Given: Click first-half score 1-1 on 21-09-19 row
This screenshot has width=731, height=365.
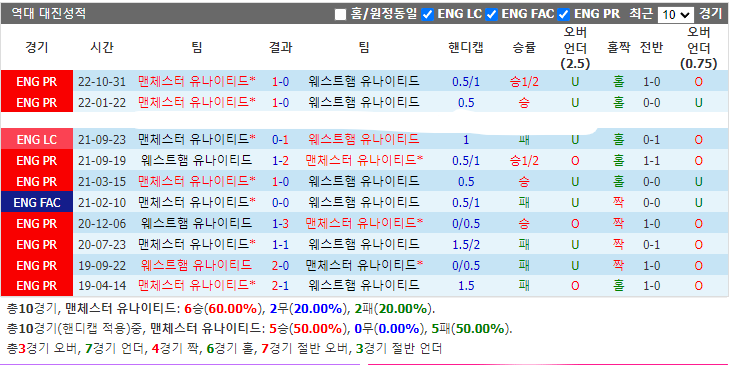Looking at the screenshot, I should pyautogui.click(x=651, y=161).
